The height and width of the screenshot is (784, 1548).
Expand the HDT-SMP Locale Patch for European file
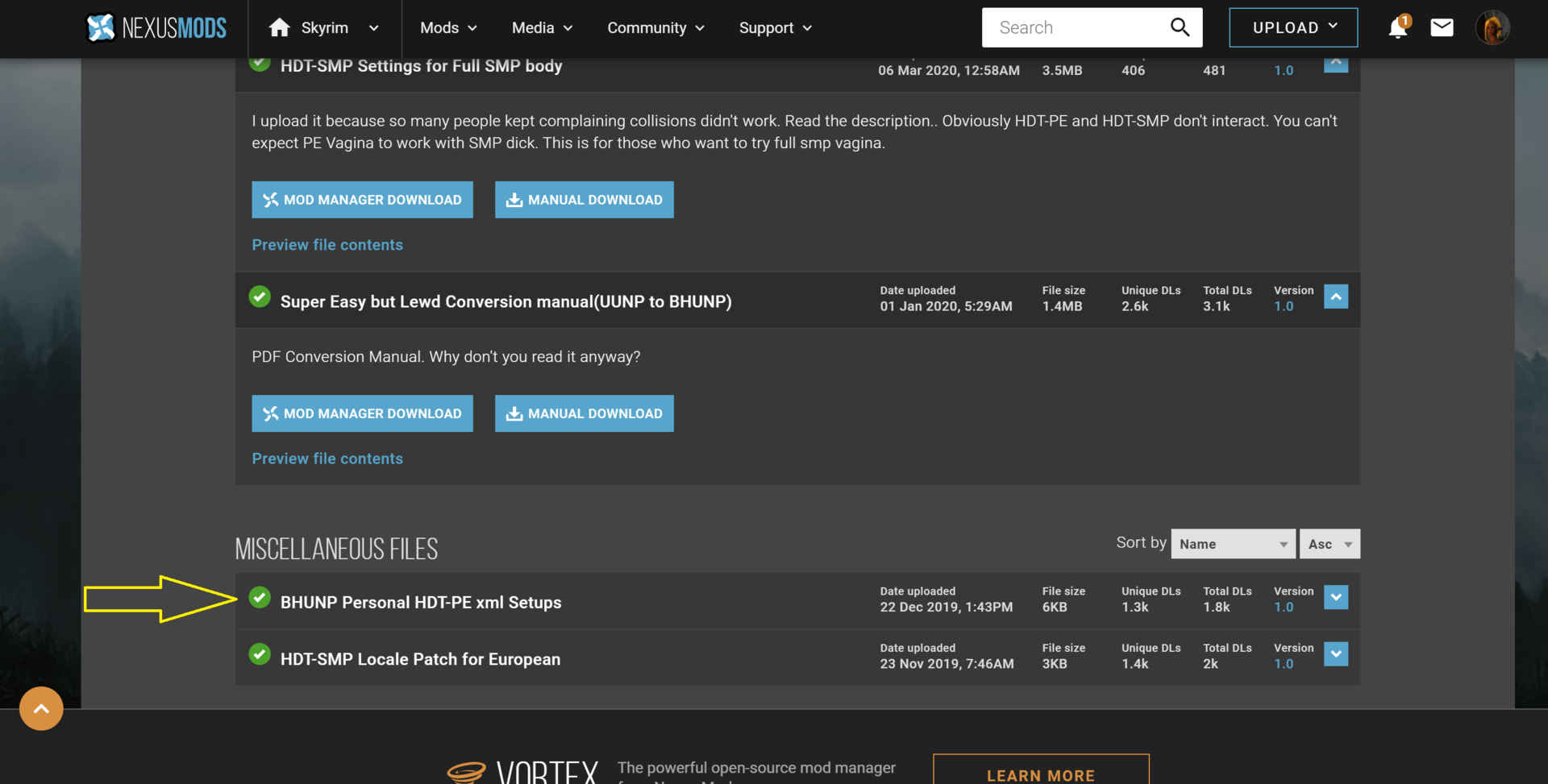tap(1336, 653)
